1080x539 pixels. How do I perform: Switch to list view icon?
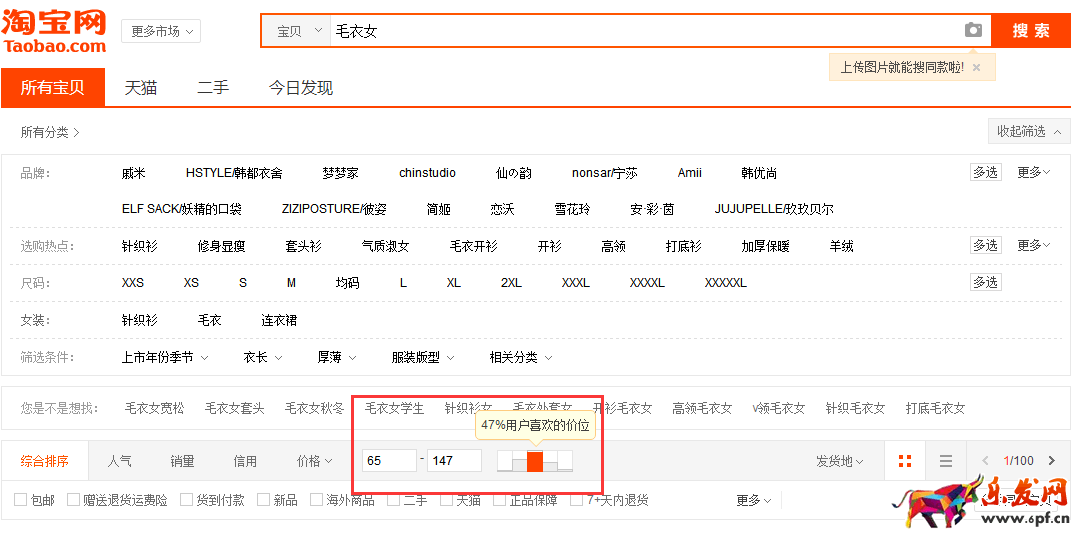tap(946, 461)
